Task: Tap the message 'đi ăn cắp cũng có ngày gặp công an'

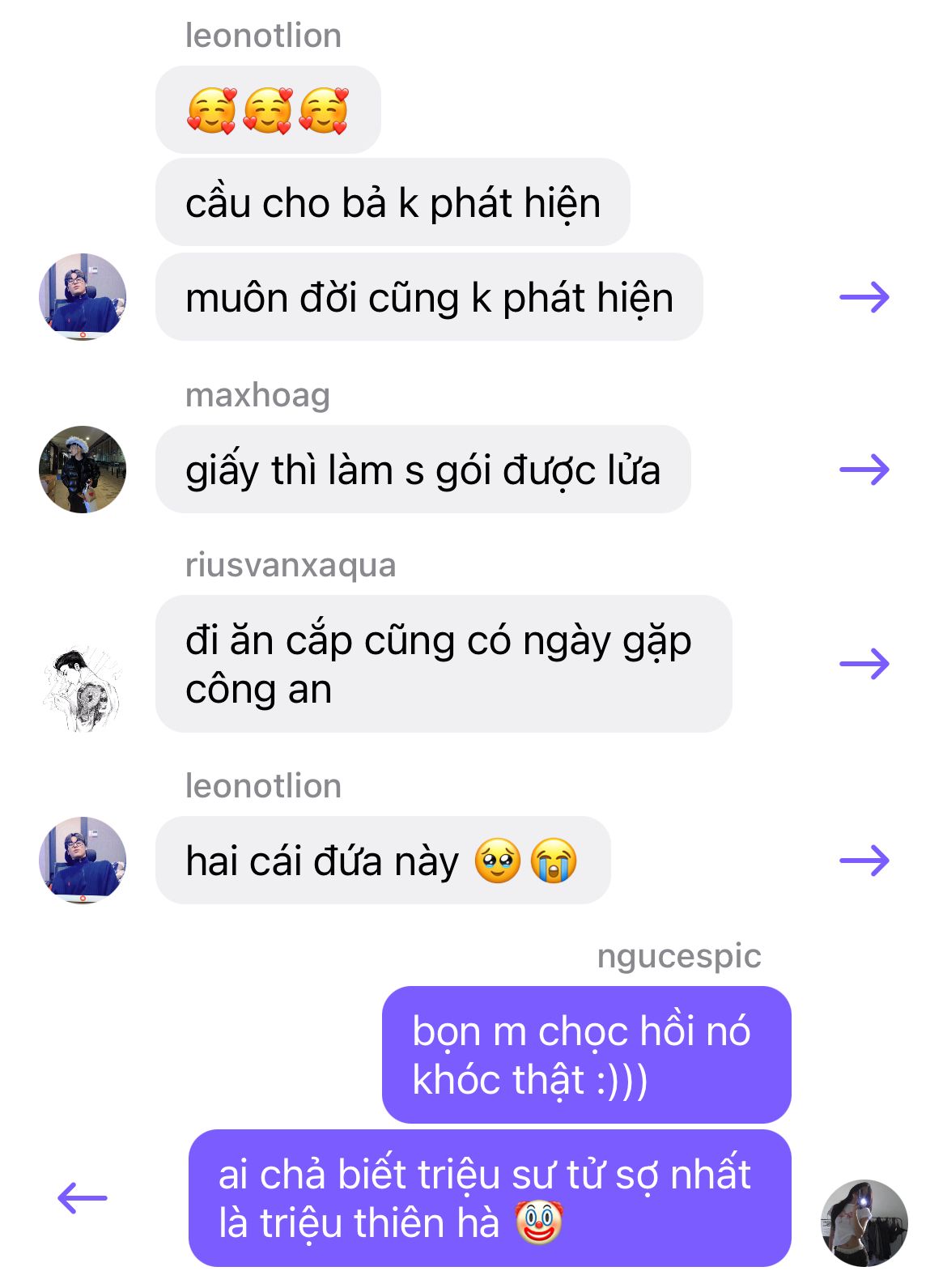Action: (x=444, y=664)
